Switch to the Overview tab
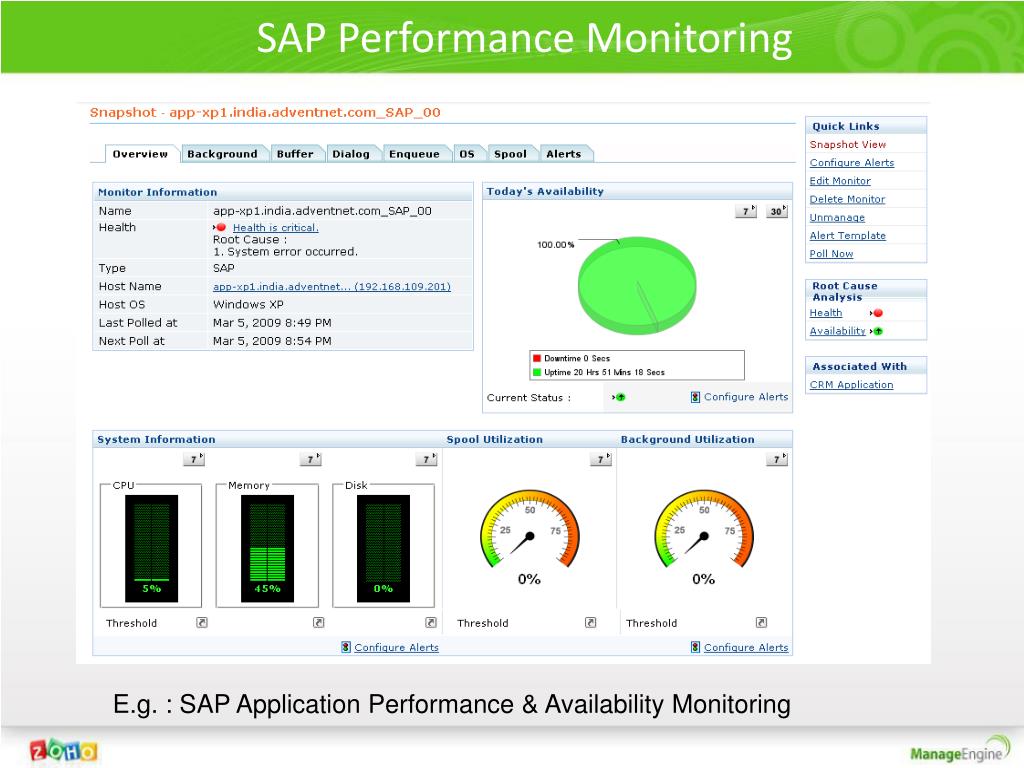This screenshot has height=768, width=1024. click(140, 154)
